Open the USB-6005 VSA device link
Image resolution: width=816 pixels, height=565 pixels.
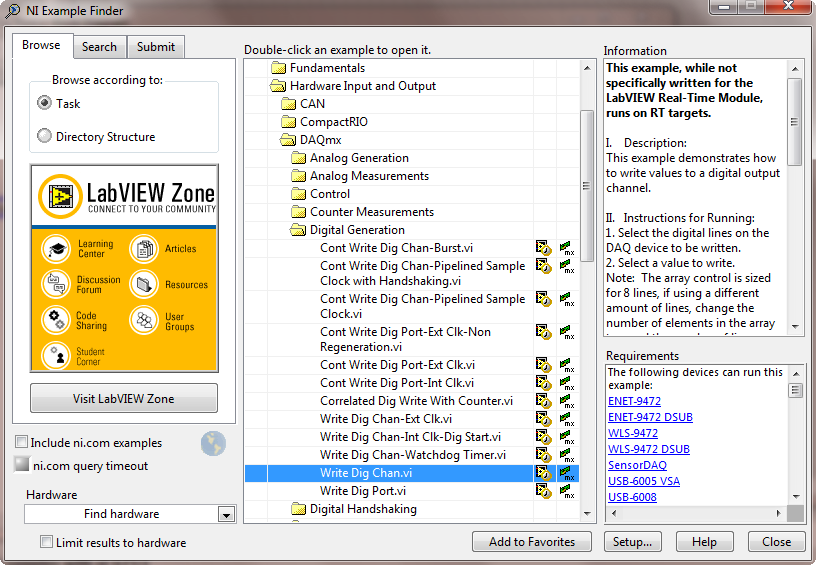[x=644, y=481]
